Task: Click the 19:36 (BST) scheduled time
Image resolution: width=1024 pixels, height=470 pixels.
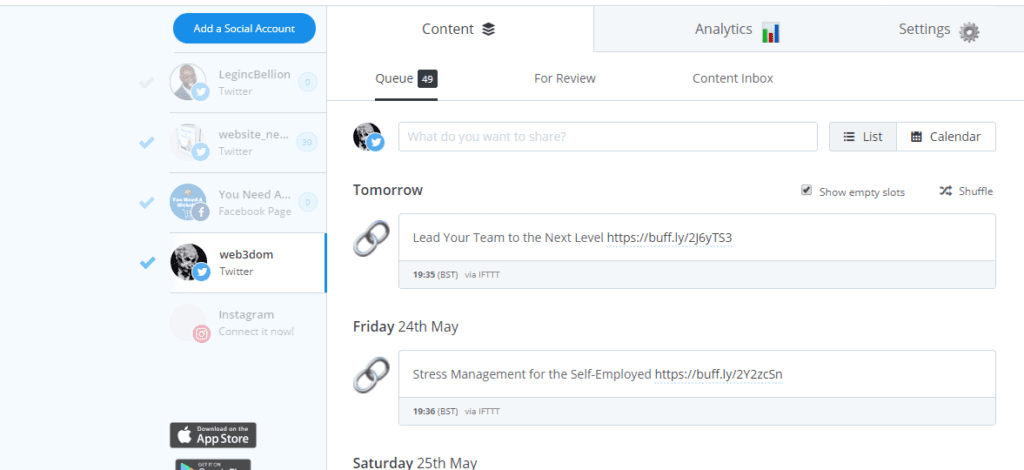Action: pos(436,411)
